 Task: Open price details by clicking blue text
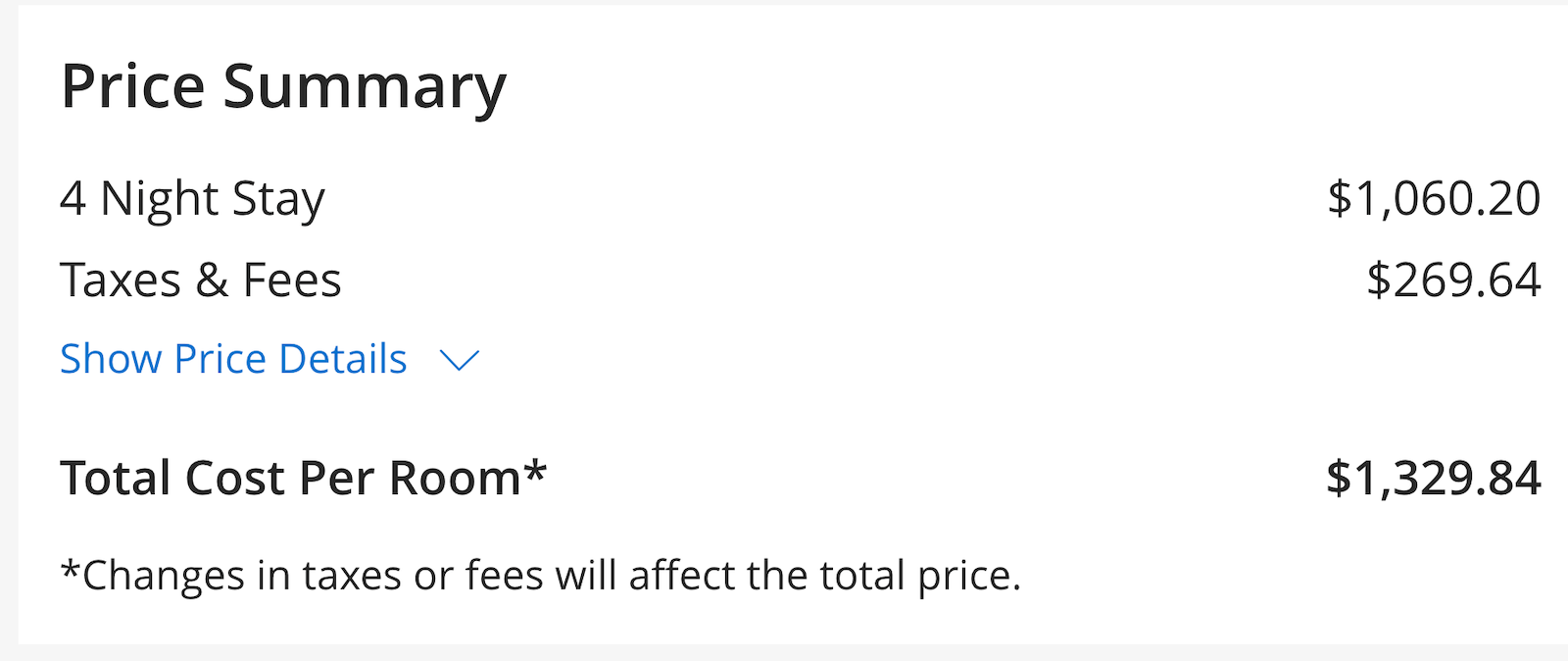point(233,359)
